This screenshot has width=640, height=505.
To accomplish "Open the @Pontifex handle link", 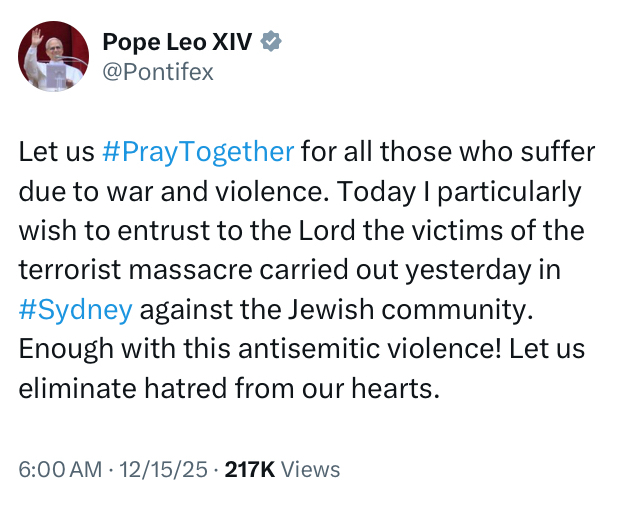I will (x=158, y=72).
